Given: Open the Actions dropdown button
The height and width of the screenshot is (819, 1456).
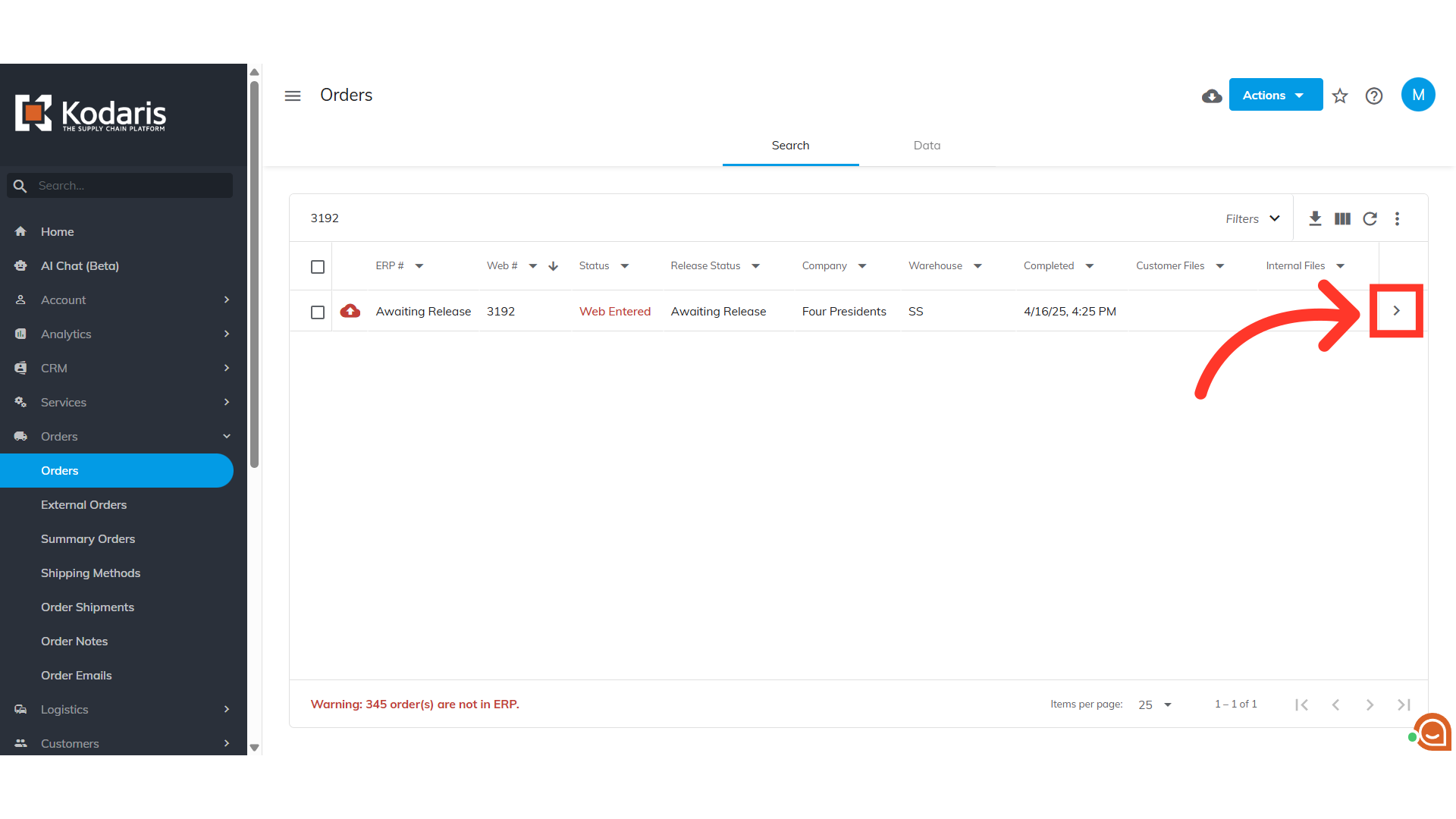Looking at the screenshot, I should point(1276,95).
